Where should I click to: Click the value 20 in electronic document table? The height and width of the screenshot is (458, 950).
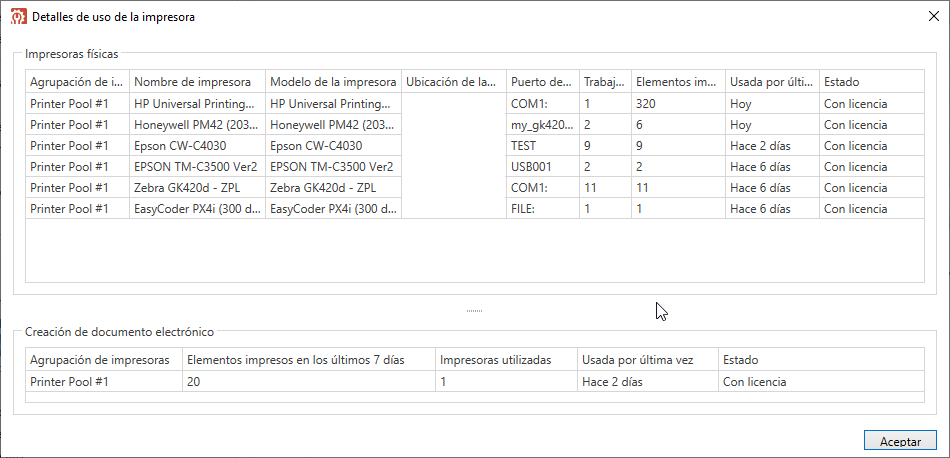(x=309, y=382)
